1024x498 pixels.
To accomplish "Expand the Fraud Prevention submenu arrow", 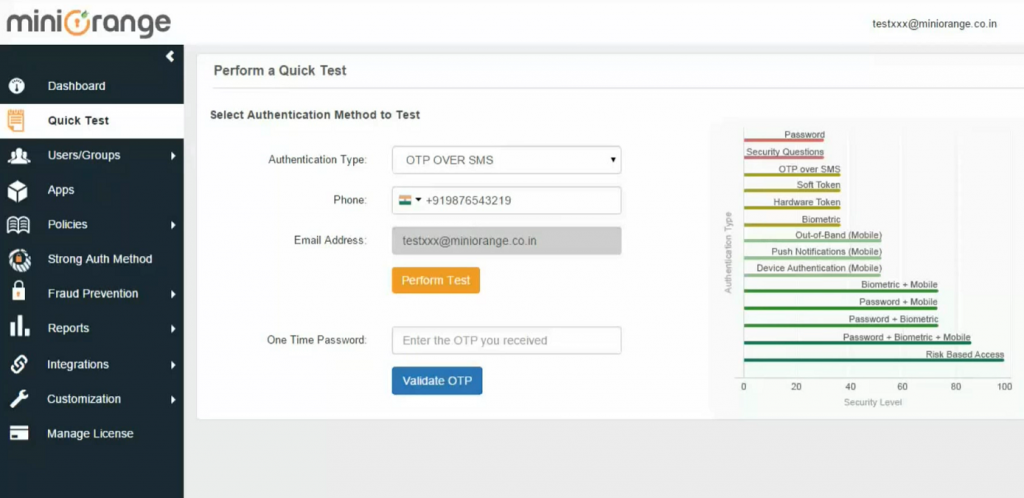I will point(173,294).
